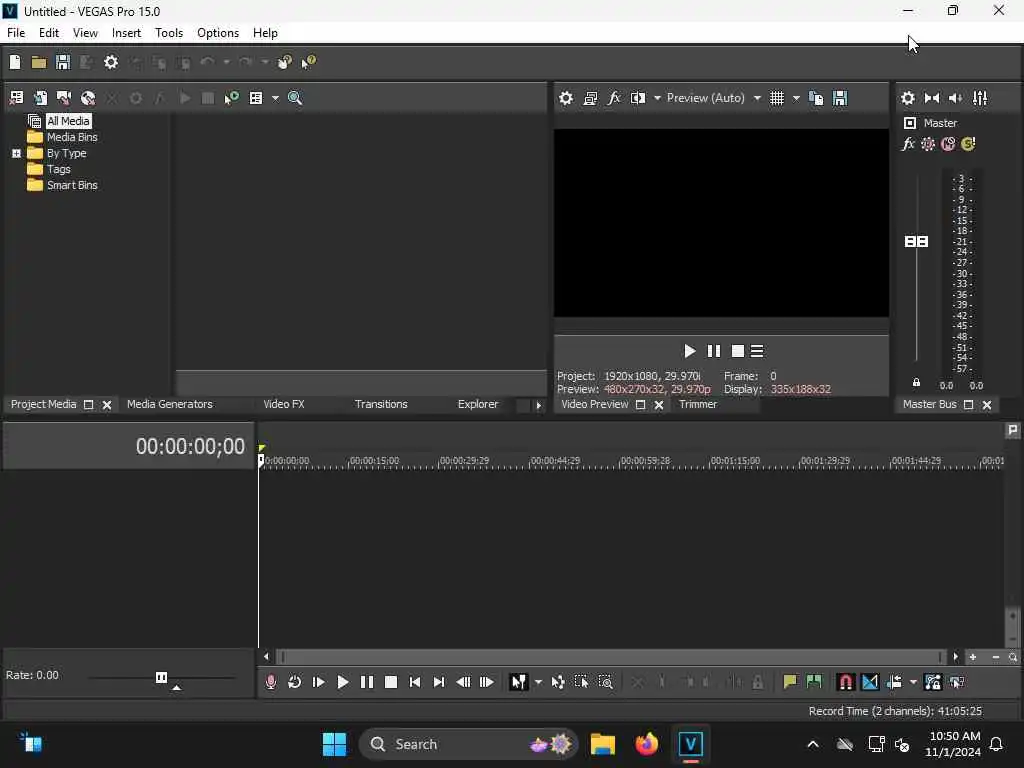Save project using floppy disk icon

[63, 62]
